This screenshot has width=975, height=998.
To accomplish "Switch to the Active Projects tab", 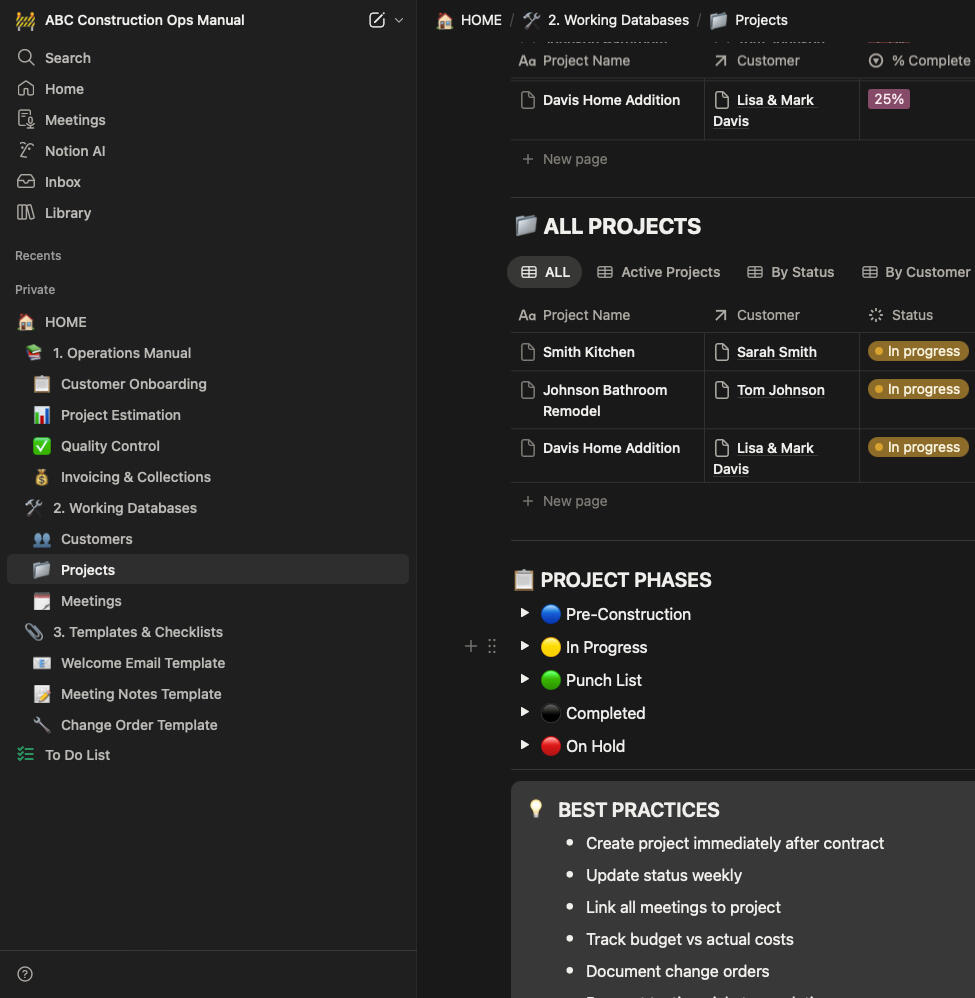I will click(659, 272).
